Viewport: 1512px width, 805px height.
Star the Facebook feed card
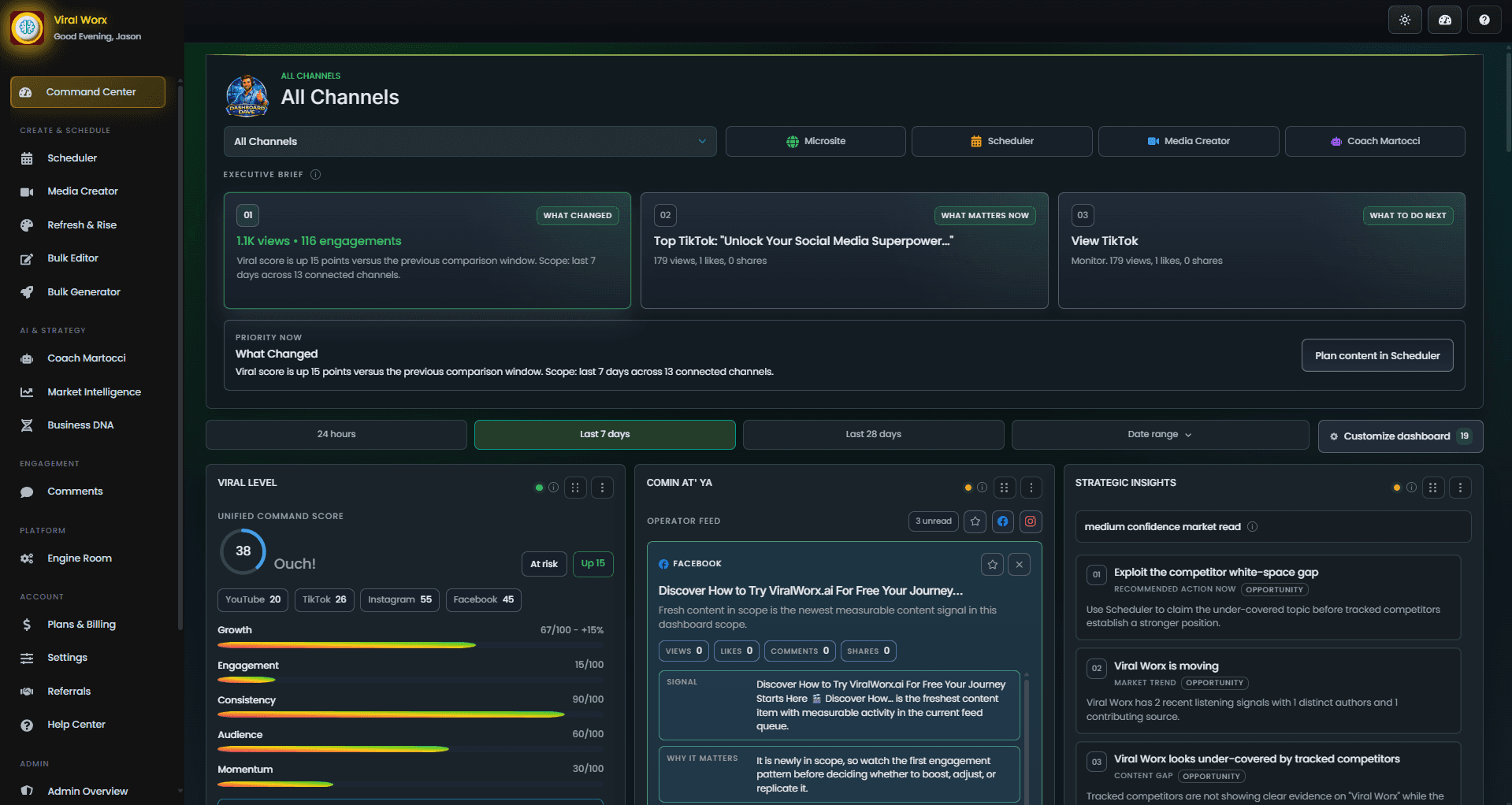tap(993, 565)
